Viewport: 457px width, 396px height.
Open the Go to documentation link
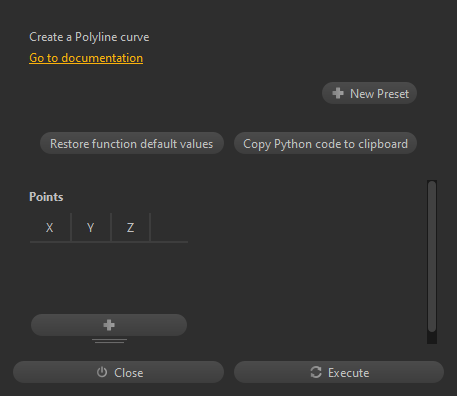click(x=86, y=58)
